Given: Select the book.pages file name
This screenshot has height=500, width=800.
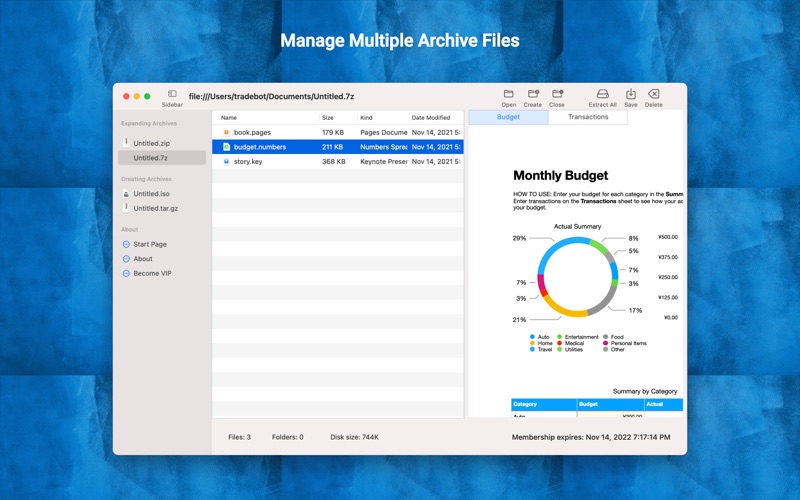Looking at the screenshot, I should click(x=252, y=132).
